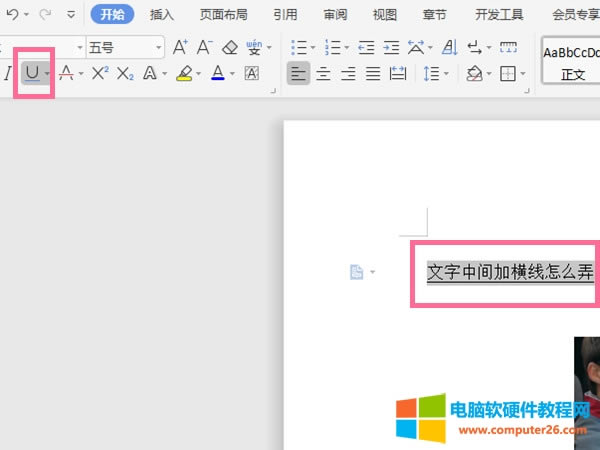Apply strikethrough to the text
The image size is (600, 450).
point(65,73)
